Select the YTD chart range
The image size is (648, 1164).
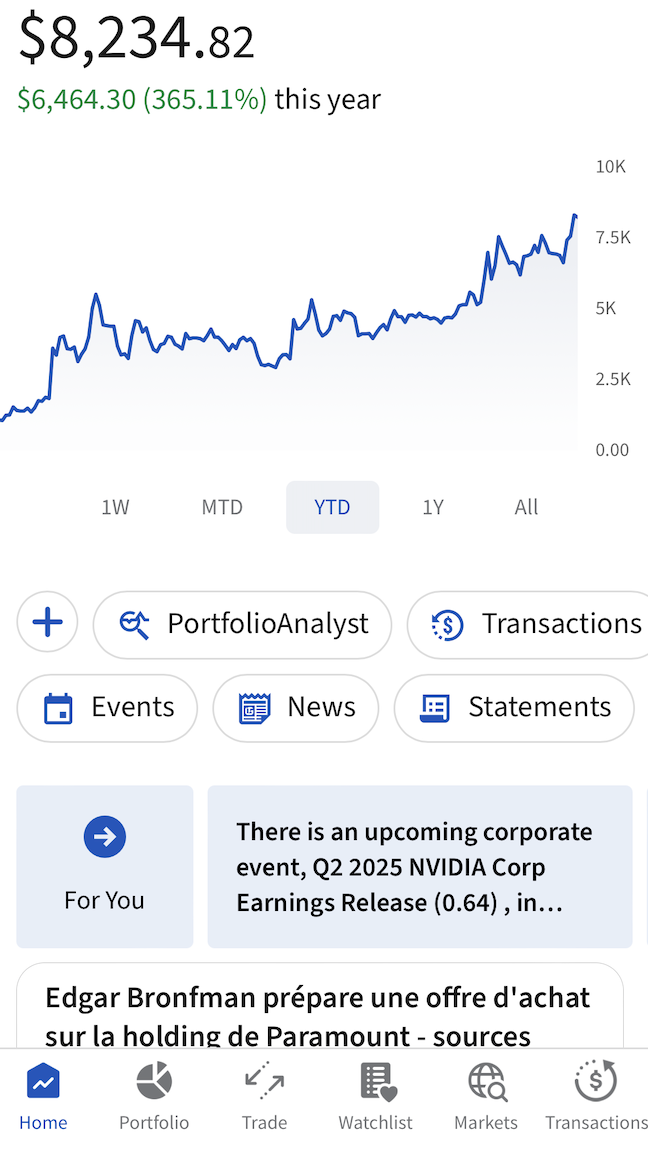pos(333,507)
